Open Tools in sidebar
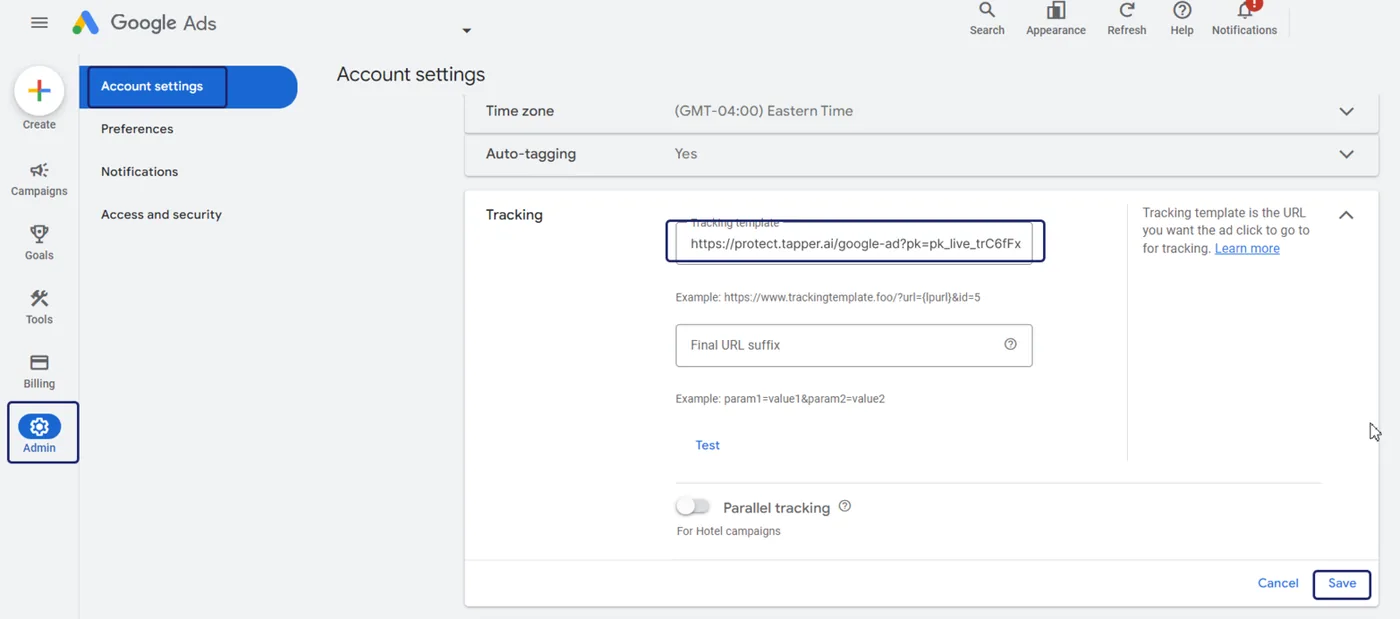Viewport: 1400px width, 619px height. (39, 307)
